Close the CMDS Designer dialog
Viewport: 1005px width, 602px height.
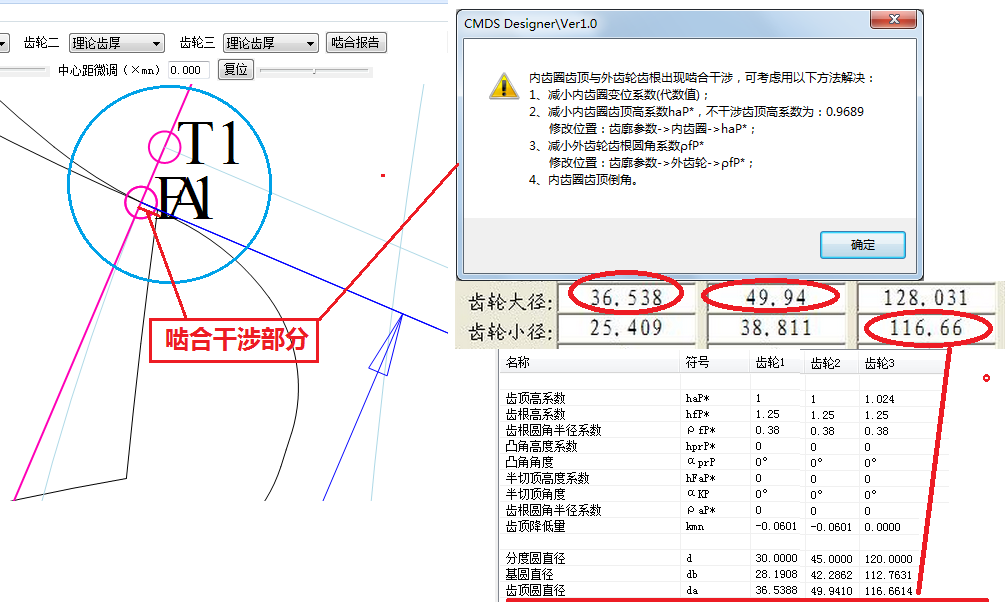coord(894,19)
